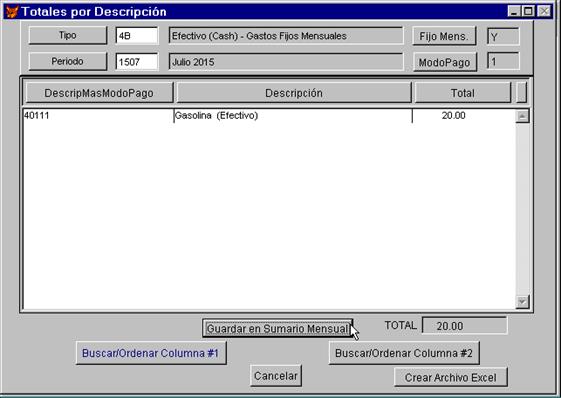The image size is (561, 398).
Task: Click the vertical scrollbar track of the grid
Action: [522, 209]
